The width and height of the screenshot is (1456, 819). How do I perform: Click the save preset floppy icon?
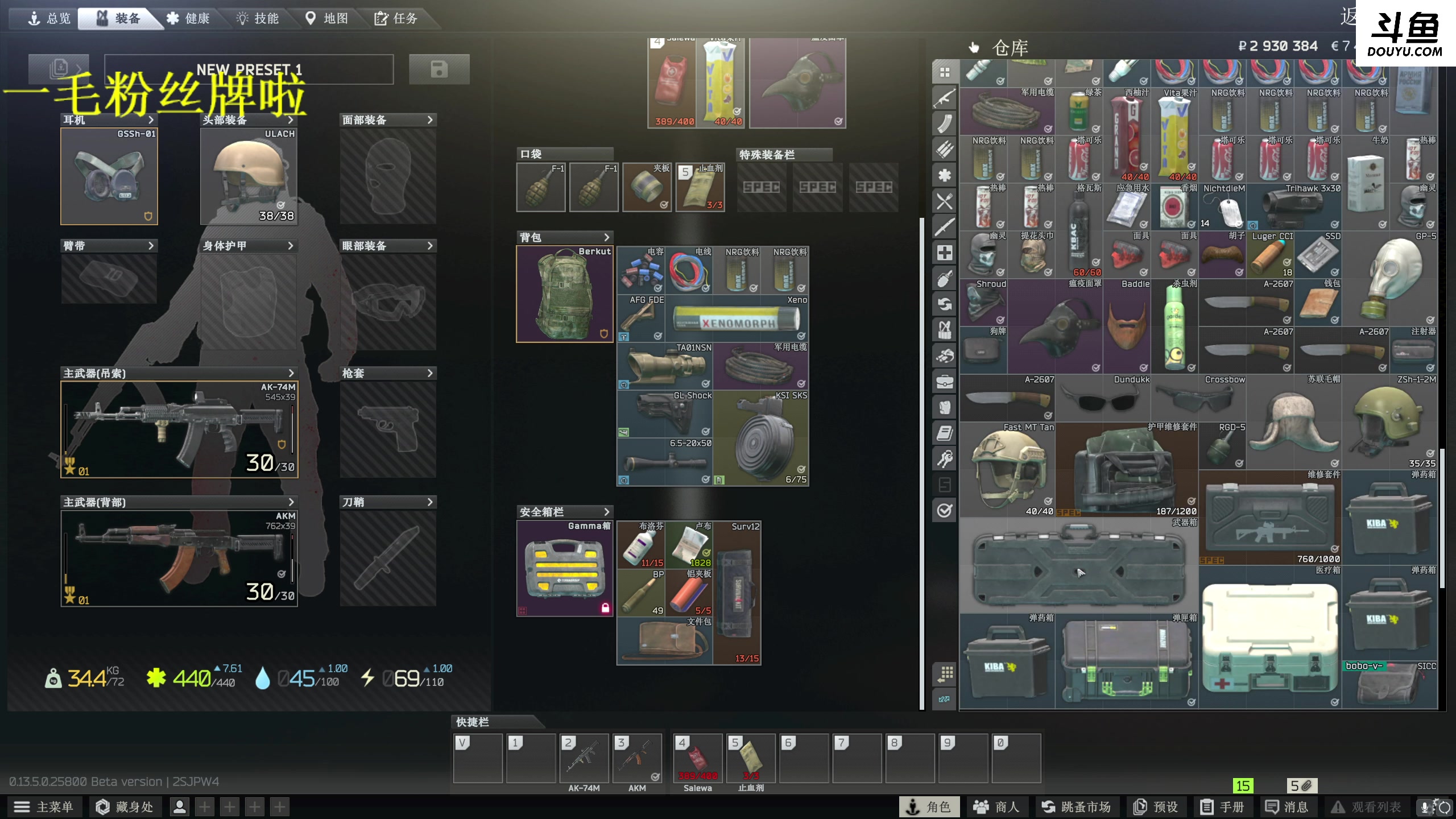pos(439,69)
